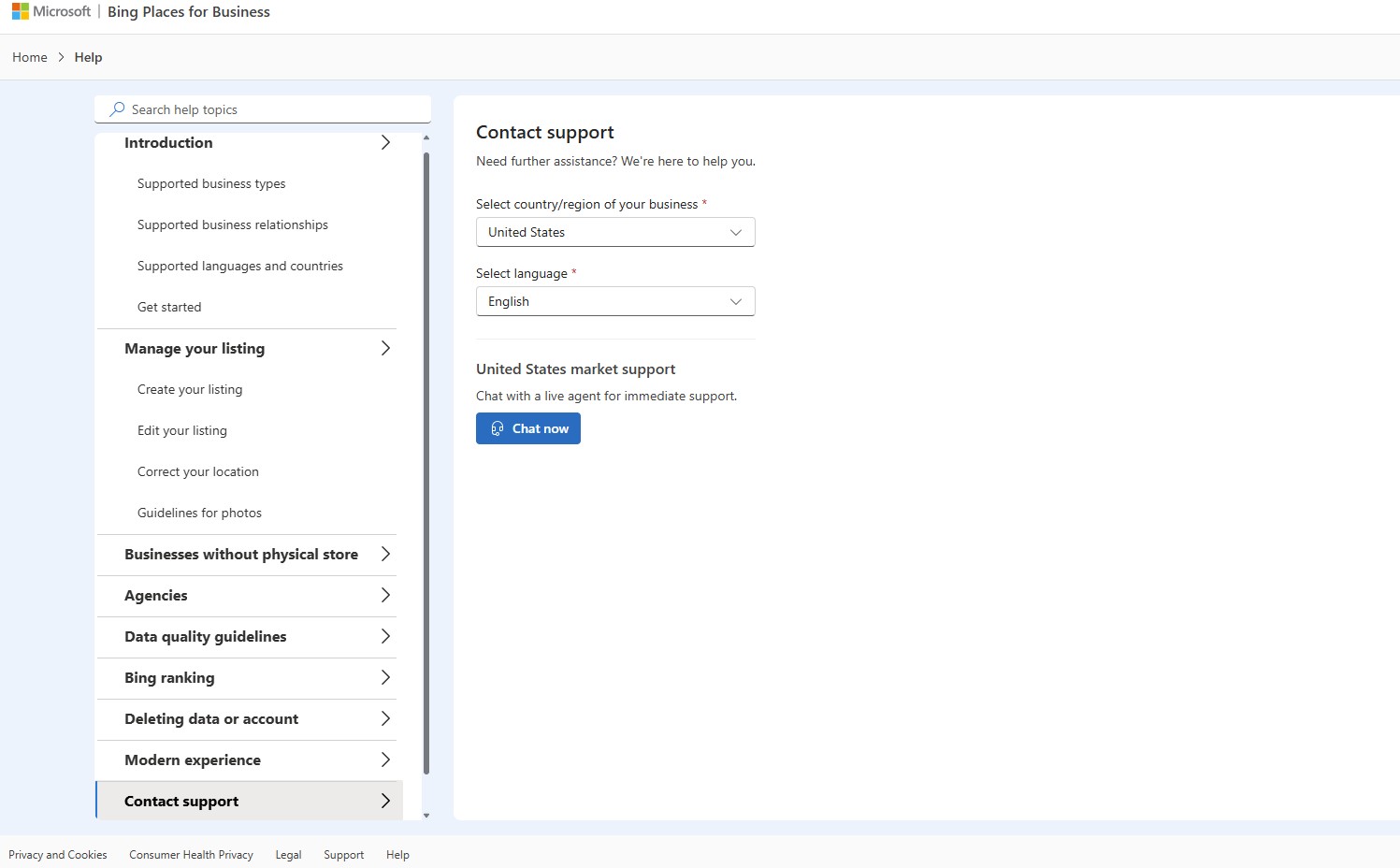Expand Businesses without physical store chevron
The width and height of the screenshot is (1400, 868).
(385, 554)
